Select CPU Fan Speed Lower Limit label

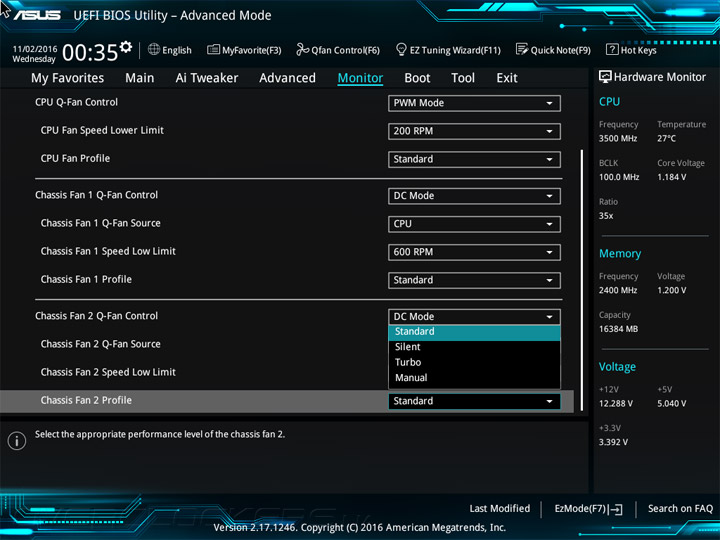pos(102,130)
